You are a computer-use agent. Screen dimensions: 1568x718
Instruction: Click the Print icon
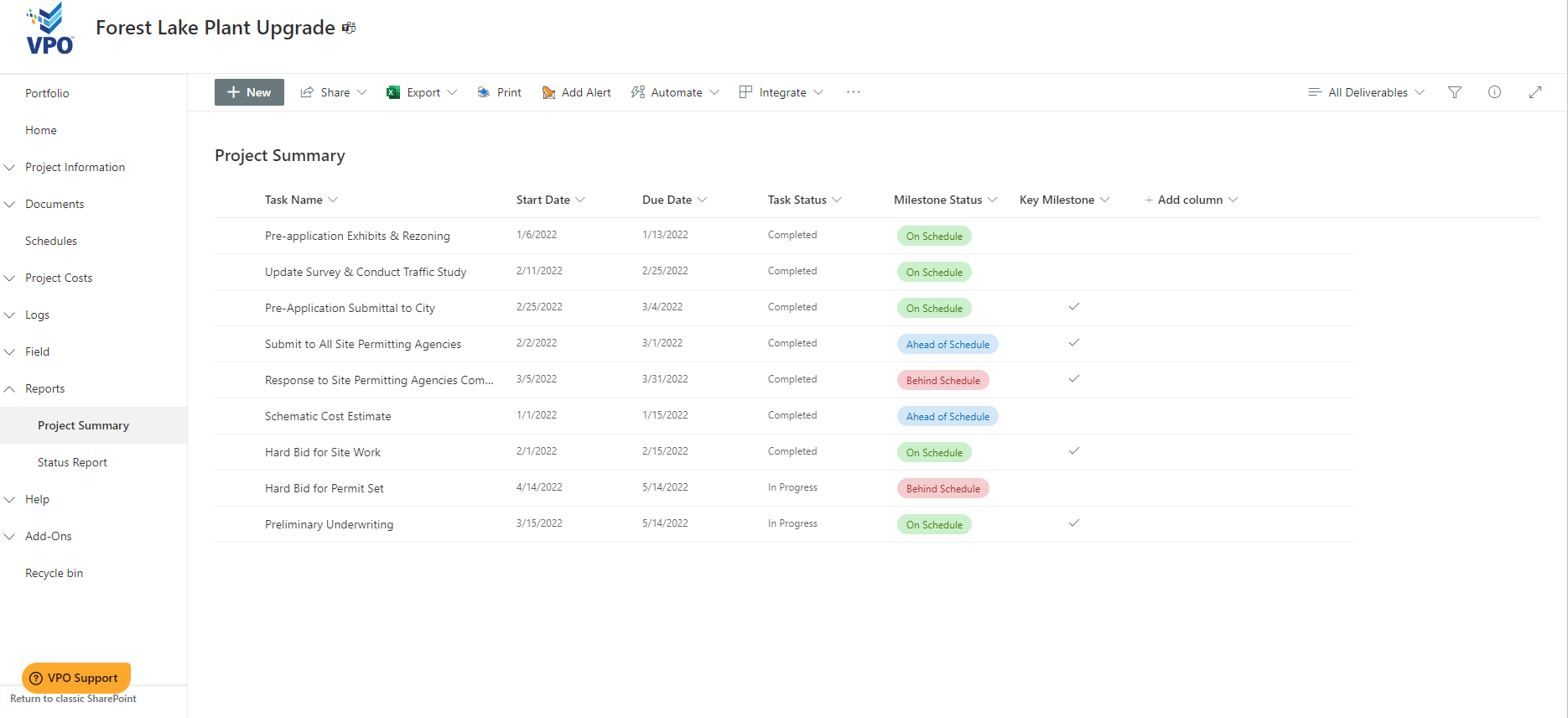484,92
